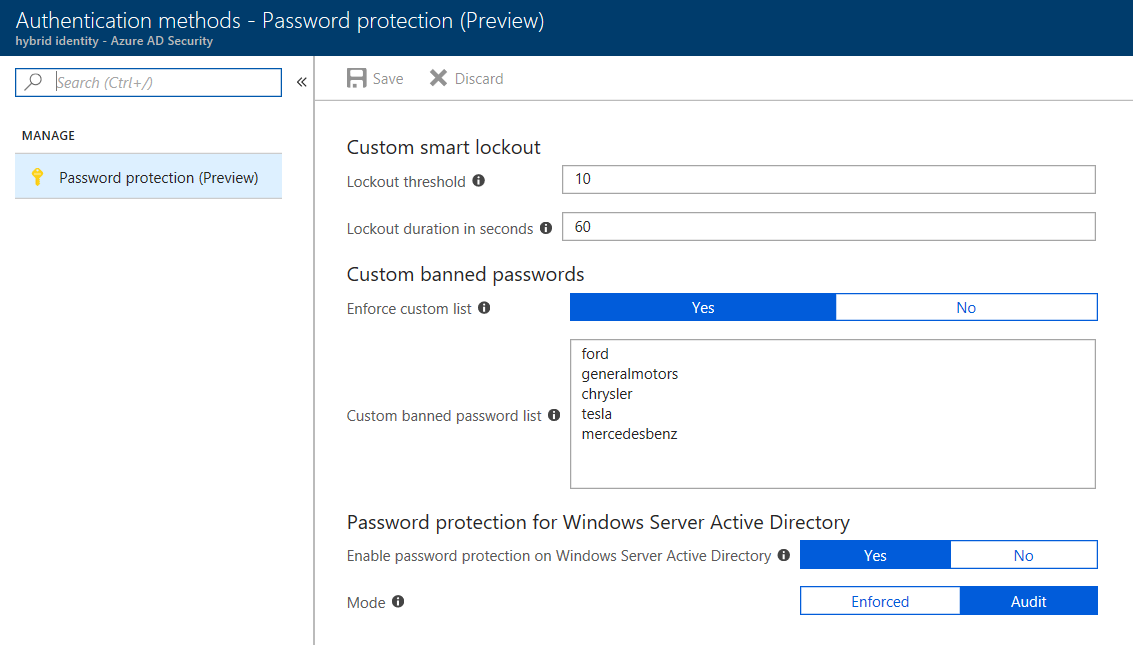Show info for Lockout threshold

tap(478, 181)
